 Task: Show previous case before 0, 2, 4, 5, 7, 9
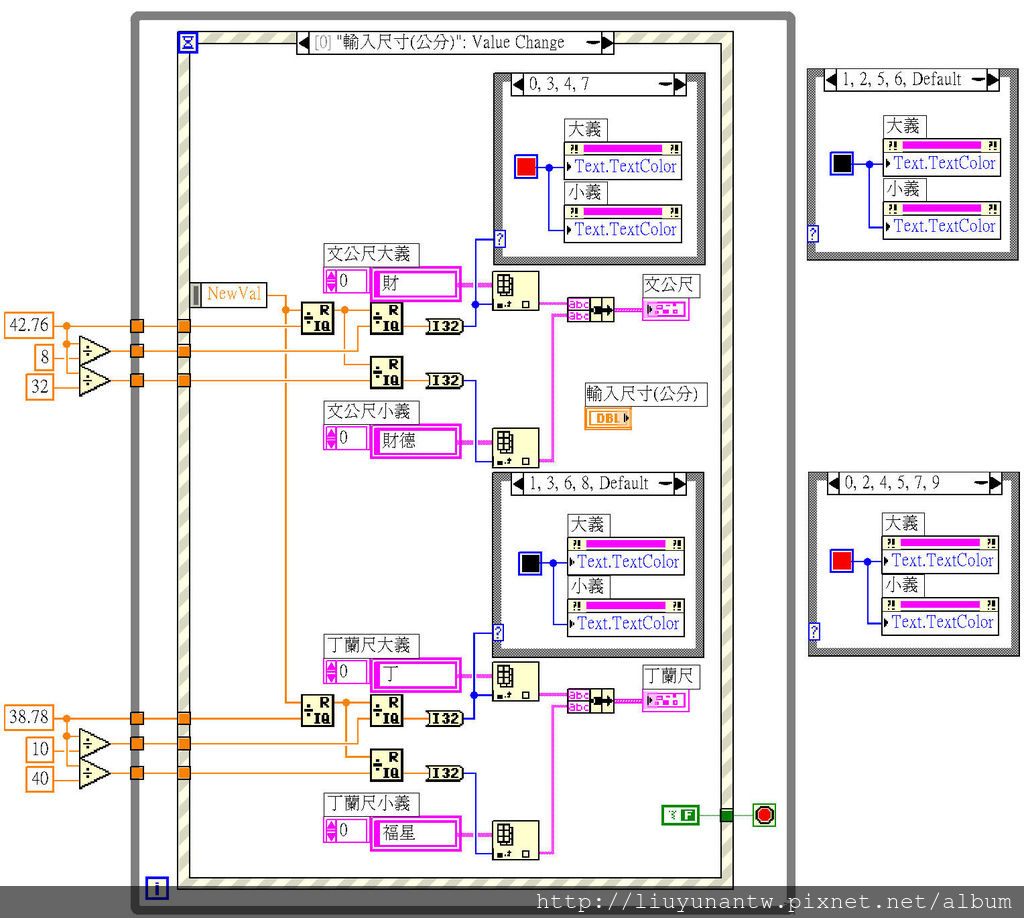[834, 483]
